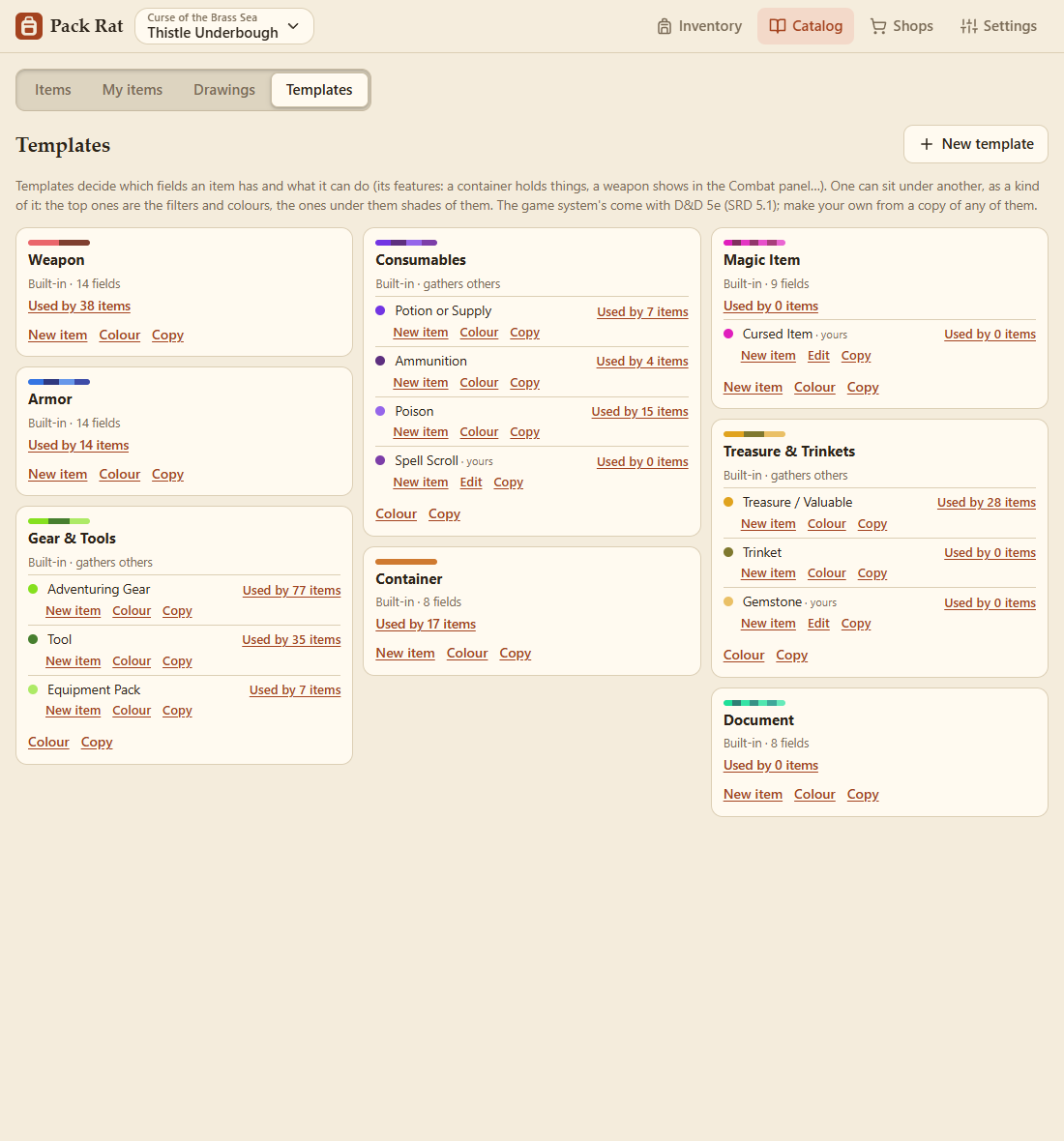This screenshot has height=1141, width=1064.
Task: Switch to the Items tab
Action: coord(53,90)
